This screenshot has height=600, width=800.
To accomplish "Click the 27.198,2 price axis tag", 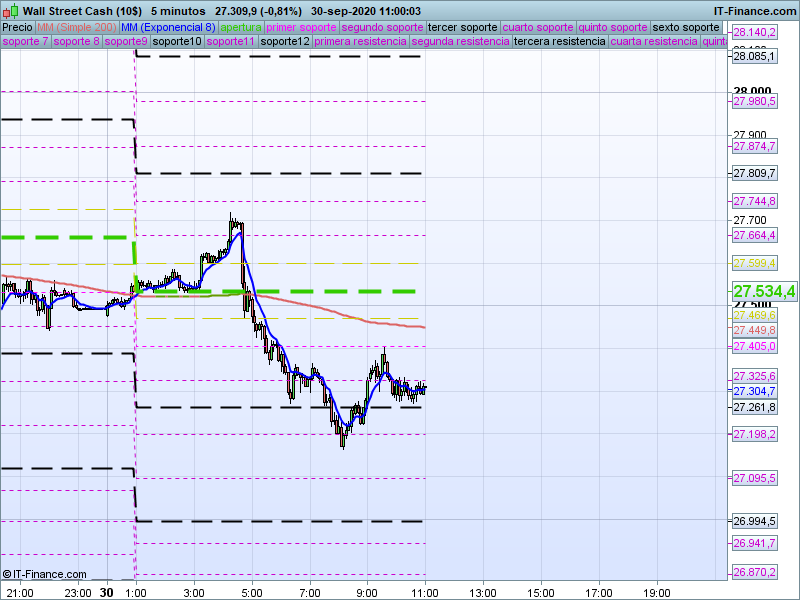I will (x=755, y=434).
